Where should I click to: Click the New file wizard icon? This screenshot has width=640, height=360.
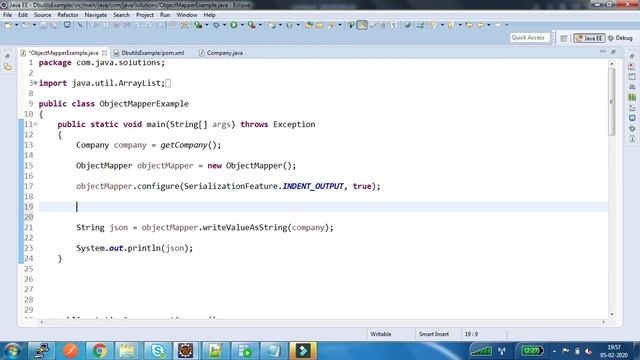[x=7, y=25]
